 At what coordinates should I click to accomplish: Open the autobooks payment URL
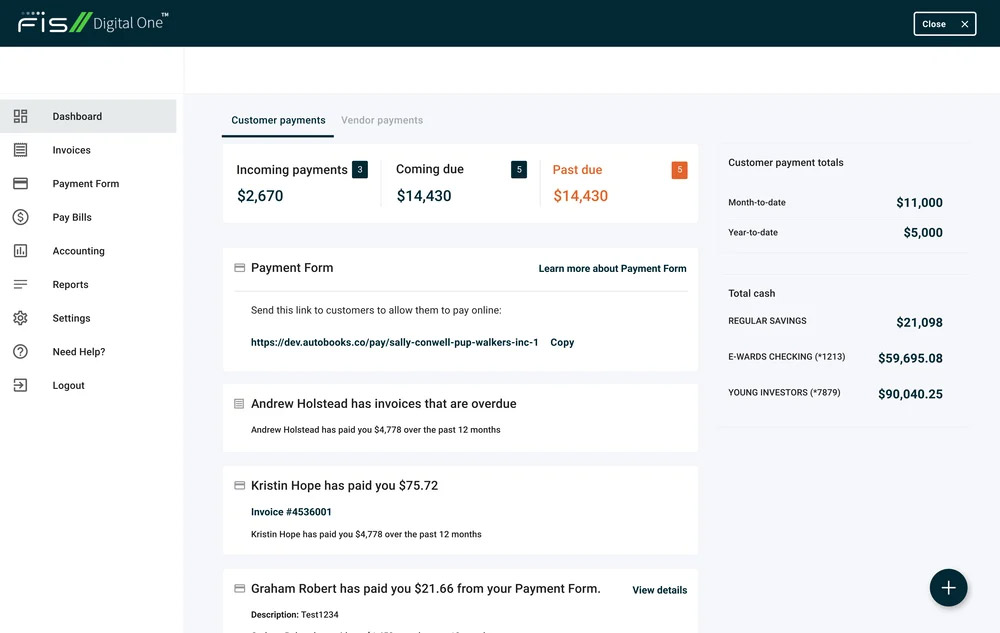[396, 342]
